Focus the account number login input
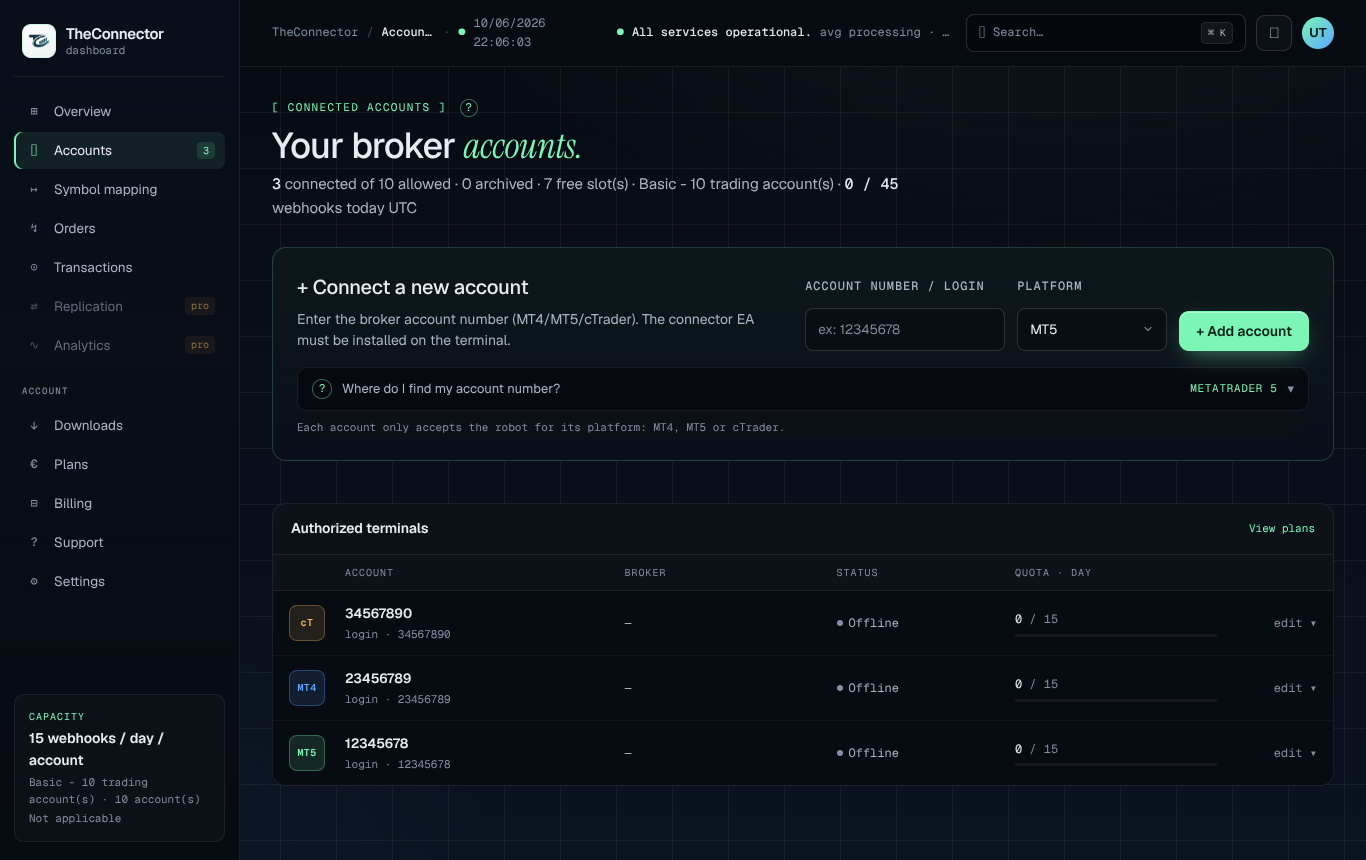Image resolution: width=1366 pixels, height=860 pixels. (x=904, y=329)
